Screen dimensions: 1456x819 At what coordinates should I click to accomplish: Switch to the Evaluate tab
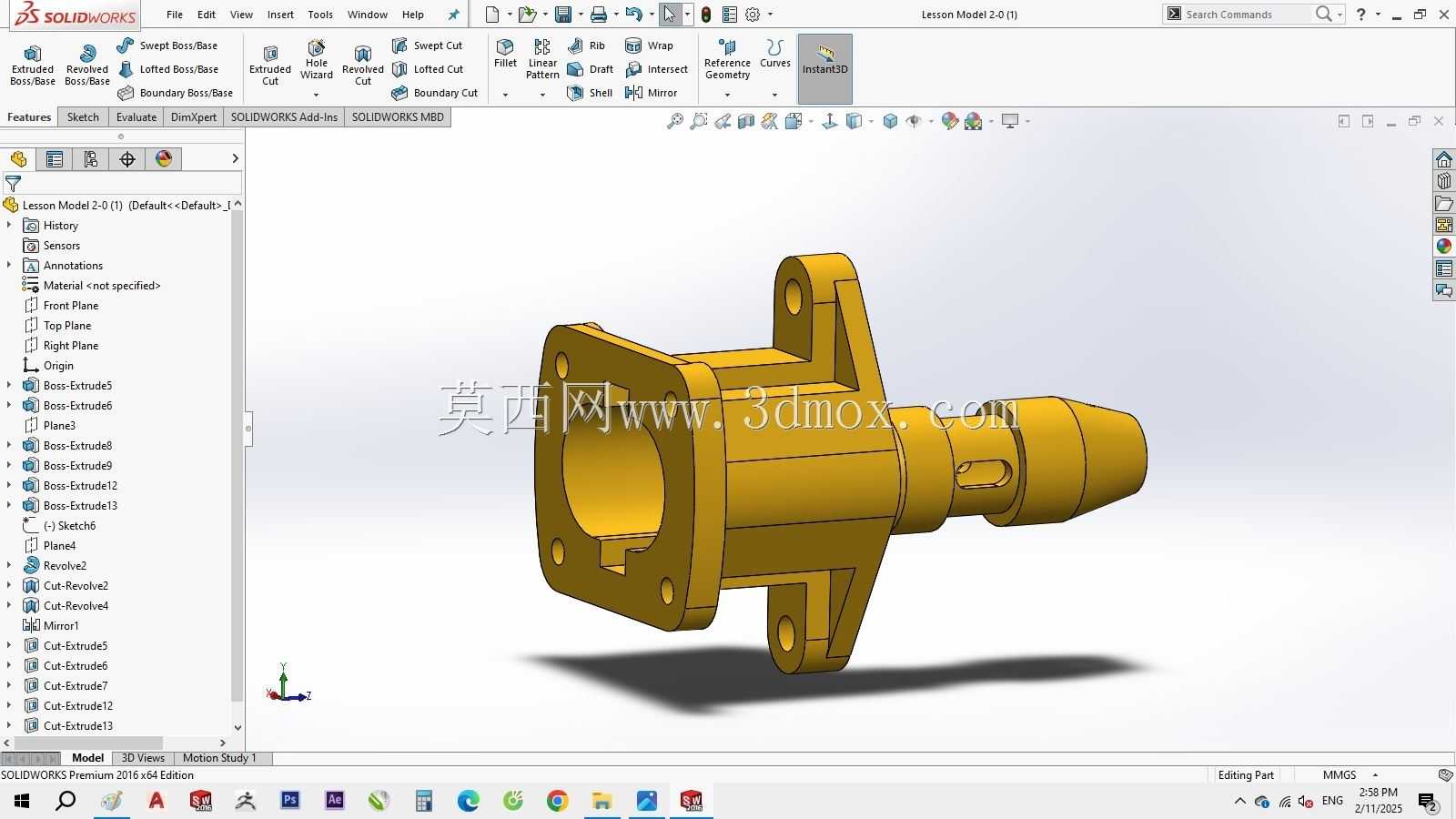point(136,117)
